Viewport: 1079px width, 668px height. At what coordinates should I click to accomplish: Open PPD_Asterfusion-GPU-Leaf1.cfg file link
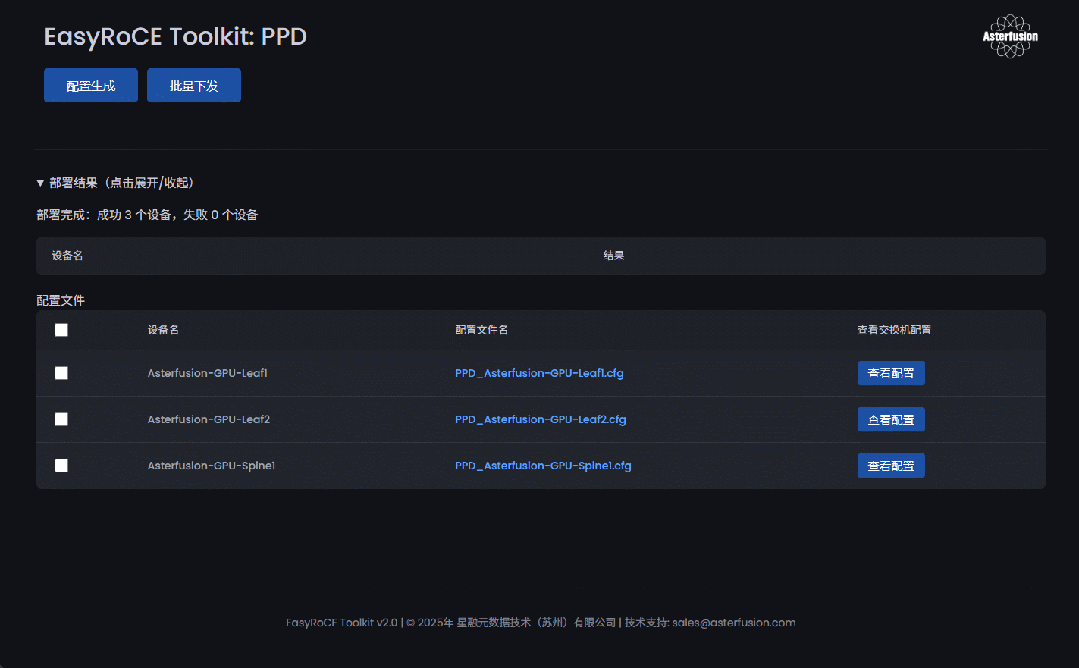[x=539, y=373]
